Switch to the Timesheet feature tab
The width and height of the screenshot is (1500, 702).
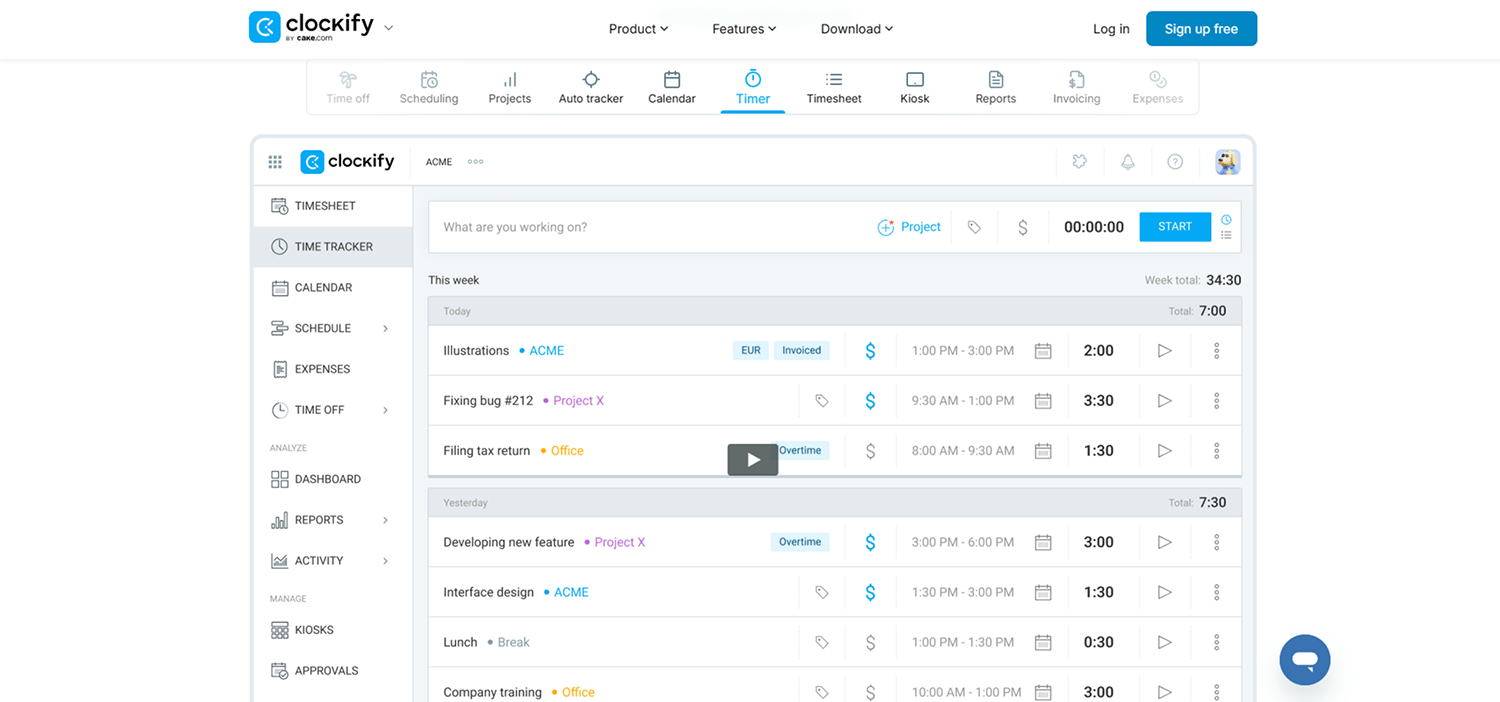[834, 88]
